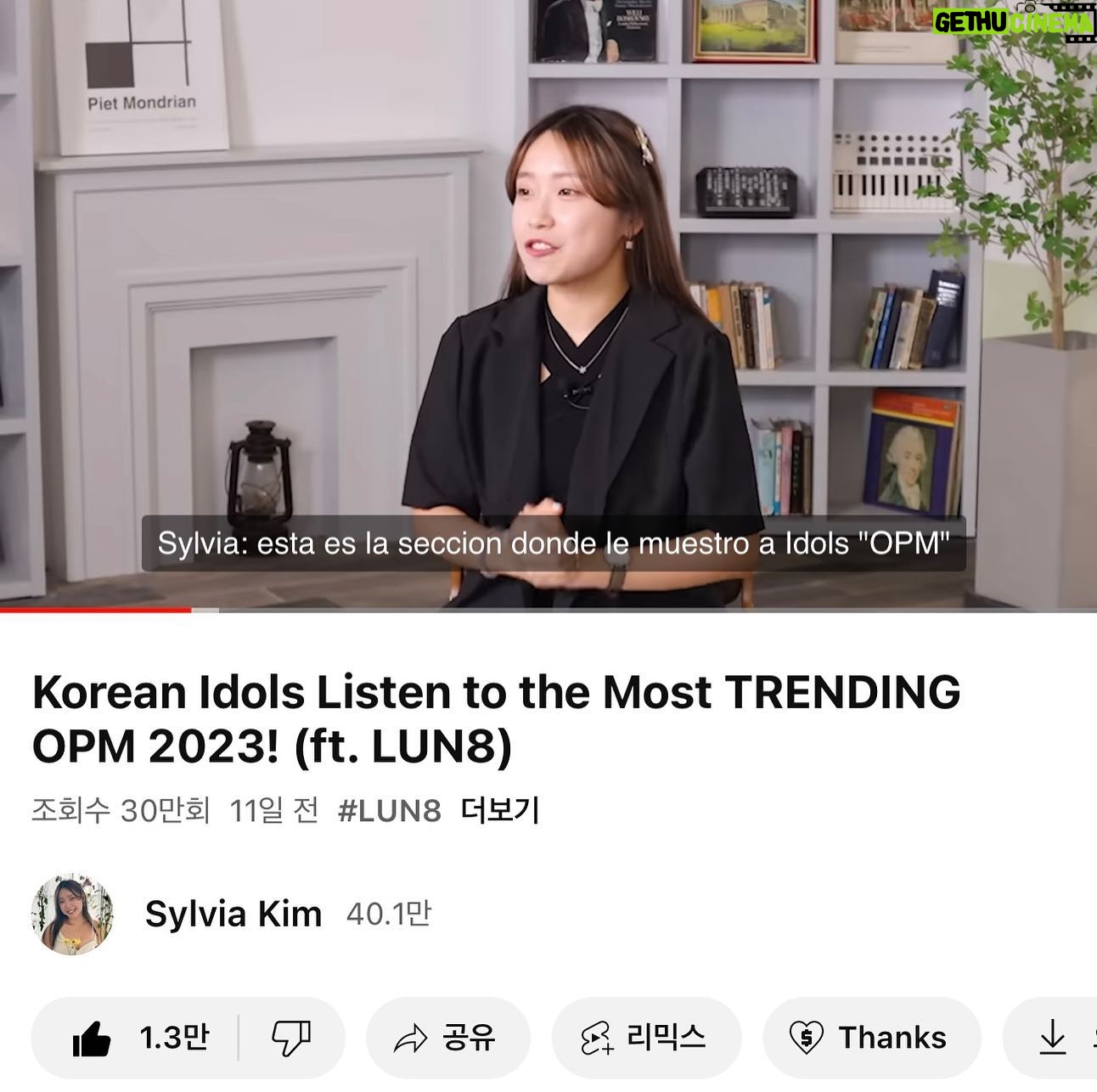The height and width of the screenshot is (1092, 1097).
Task: Open the #LUN8 hashtag link
Action: pos(390,811)
